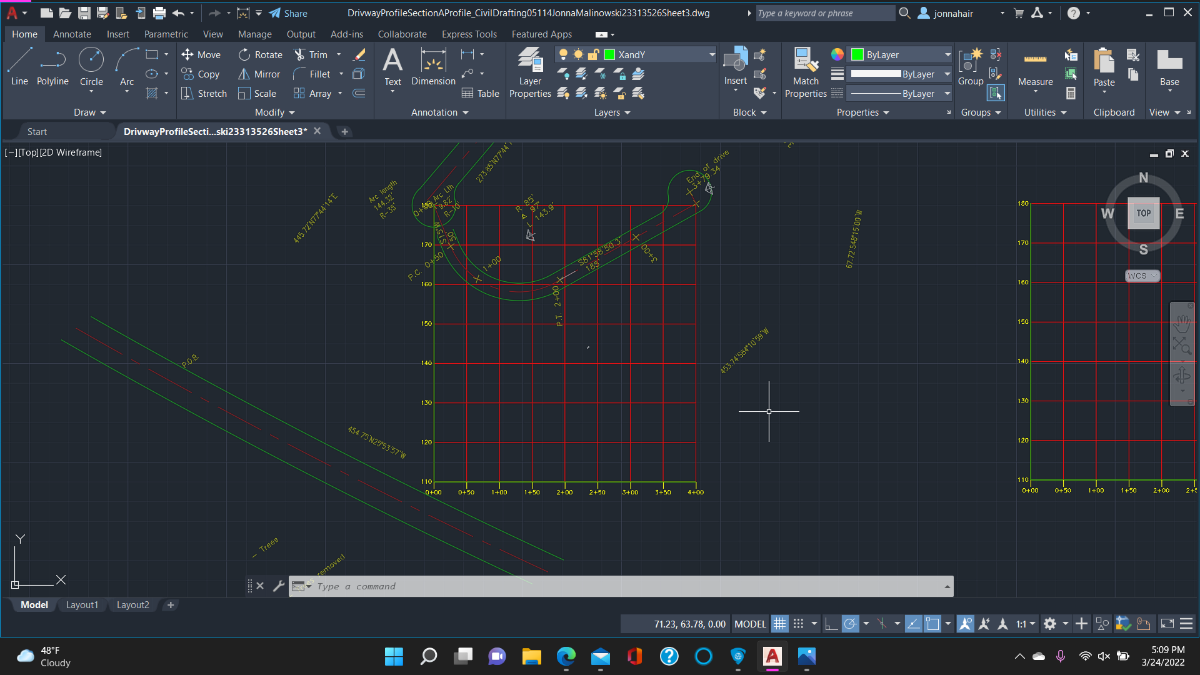Viewport: 1200px width, 675px height.
Task: Toggle the drawing grid display
Action: point(780,624)
